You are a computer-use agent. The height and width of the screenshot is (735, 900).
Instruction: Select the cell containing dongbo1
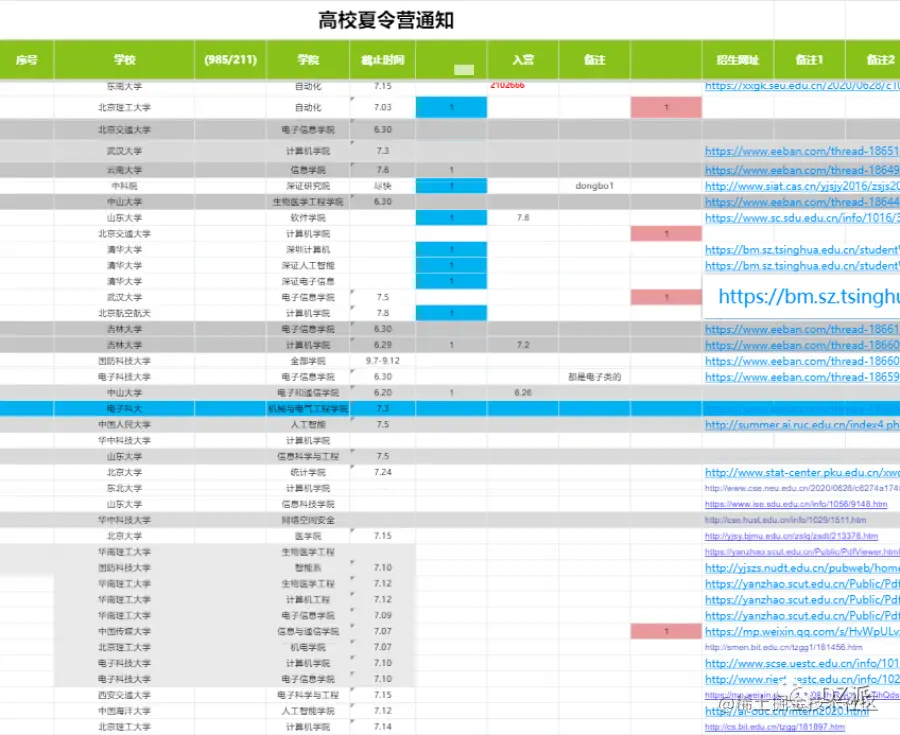[593, 185]
